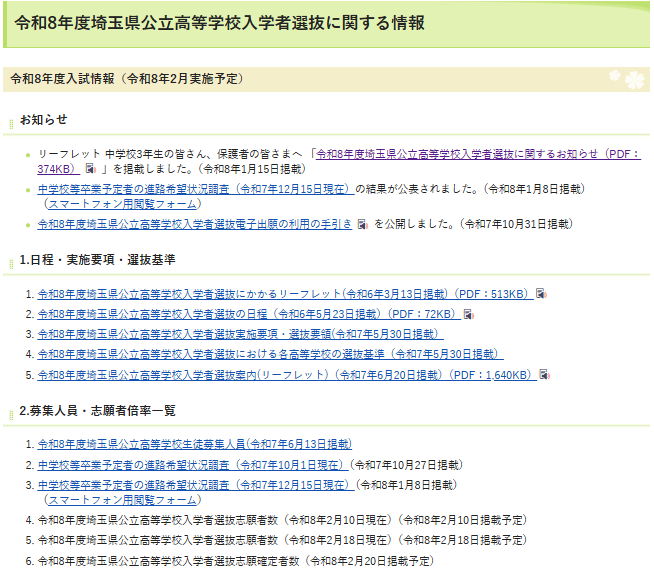This screenshot has height=581, width=654.
Task: Click the file icon next to 電子出願の利用の手引き
Action: point(363,224)
